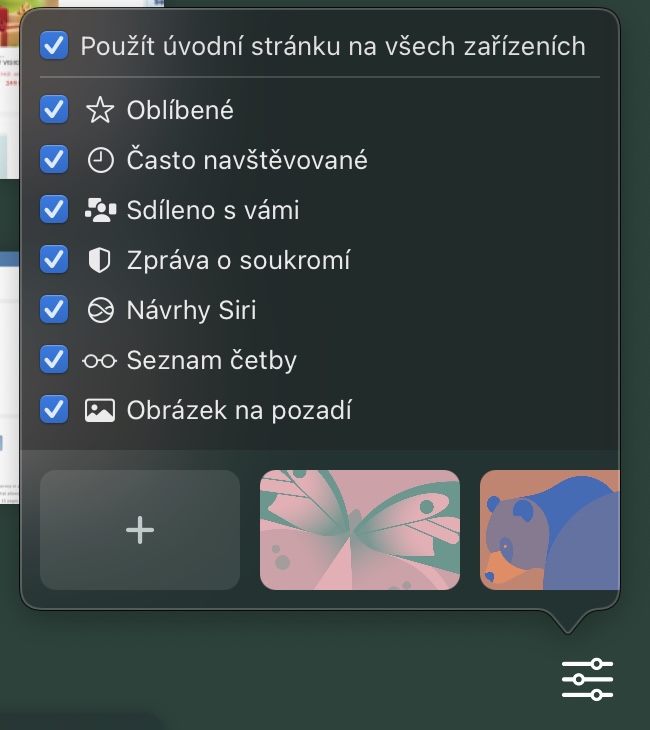This screenshot has width=650, height=730.
Task: Click the Seznam četby label
Action: coord(212,360)
